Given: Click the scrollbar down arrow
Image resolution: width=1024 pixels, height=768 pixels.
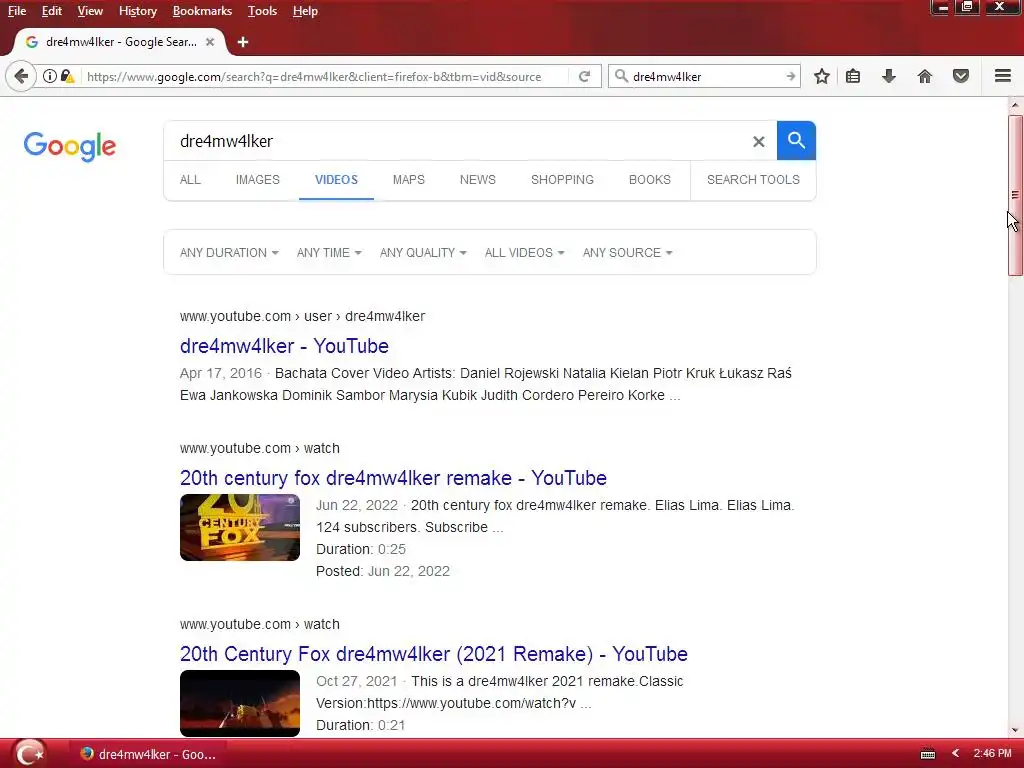Looking at the screenshot, I should click(x=1015, y=730).
